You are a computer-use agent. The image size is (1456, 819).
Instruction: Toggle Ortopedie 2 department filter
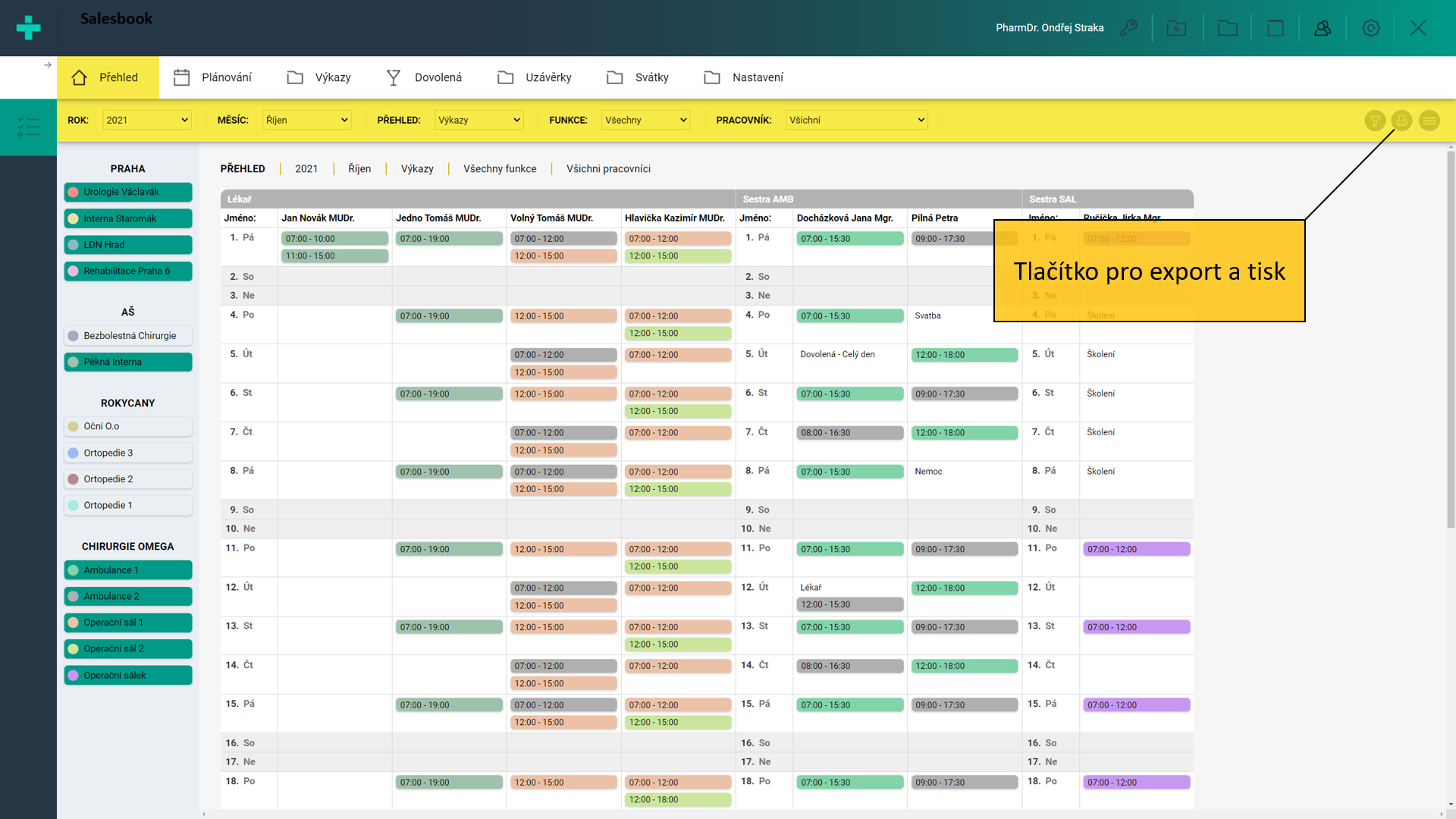click(x=128, y=479)
